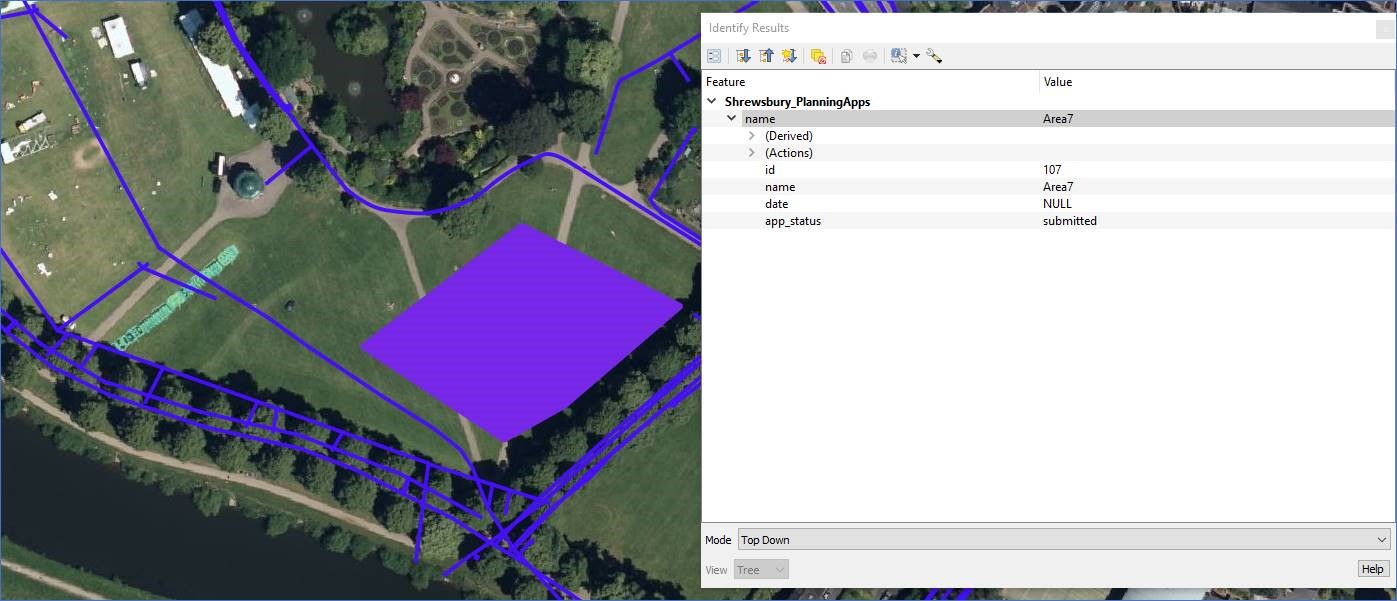This screenshot has height=601, width=1397.
Task: Collapse the Shrewsbury_PlanningApps layer node
Action: (712, 101)
